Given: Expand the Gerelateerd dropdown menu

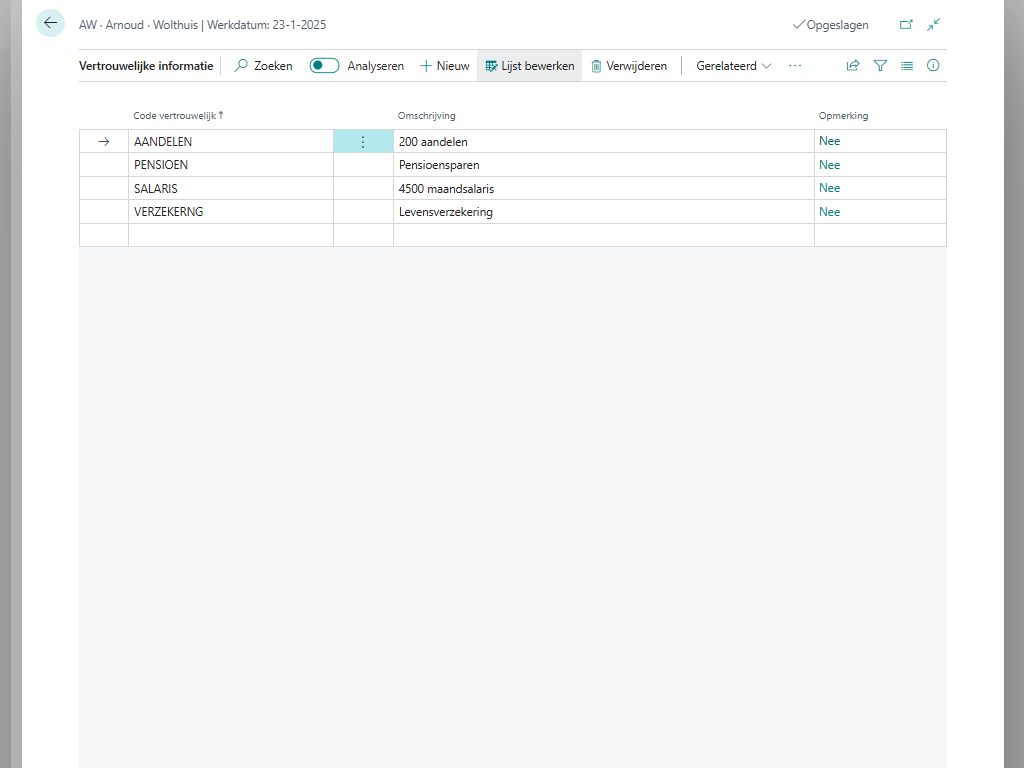Looking at the screenshot, I should (734, 66).
